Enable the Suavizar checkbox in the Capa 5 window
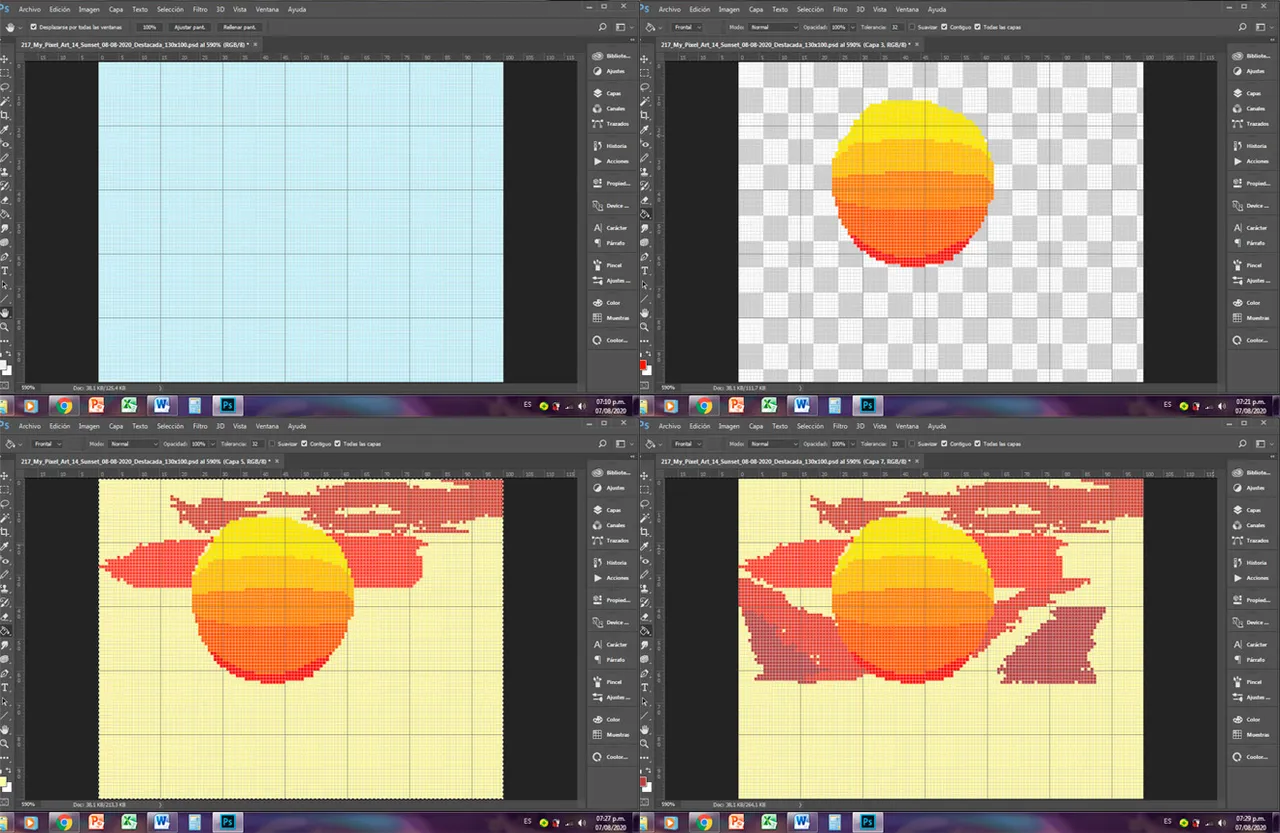This screenshot has width=1280, height=833. coord(272,444)
